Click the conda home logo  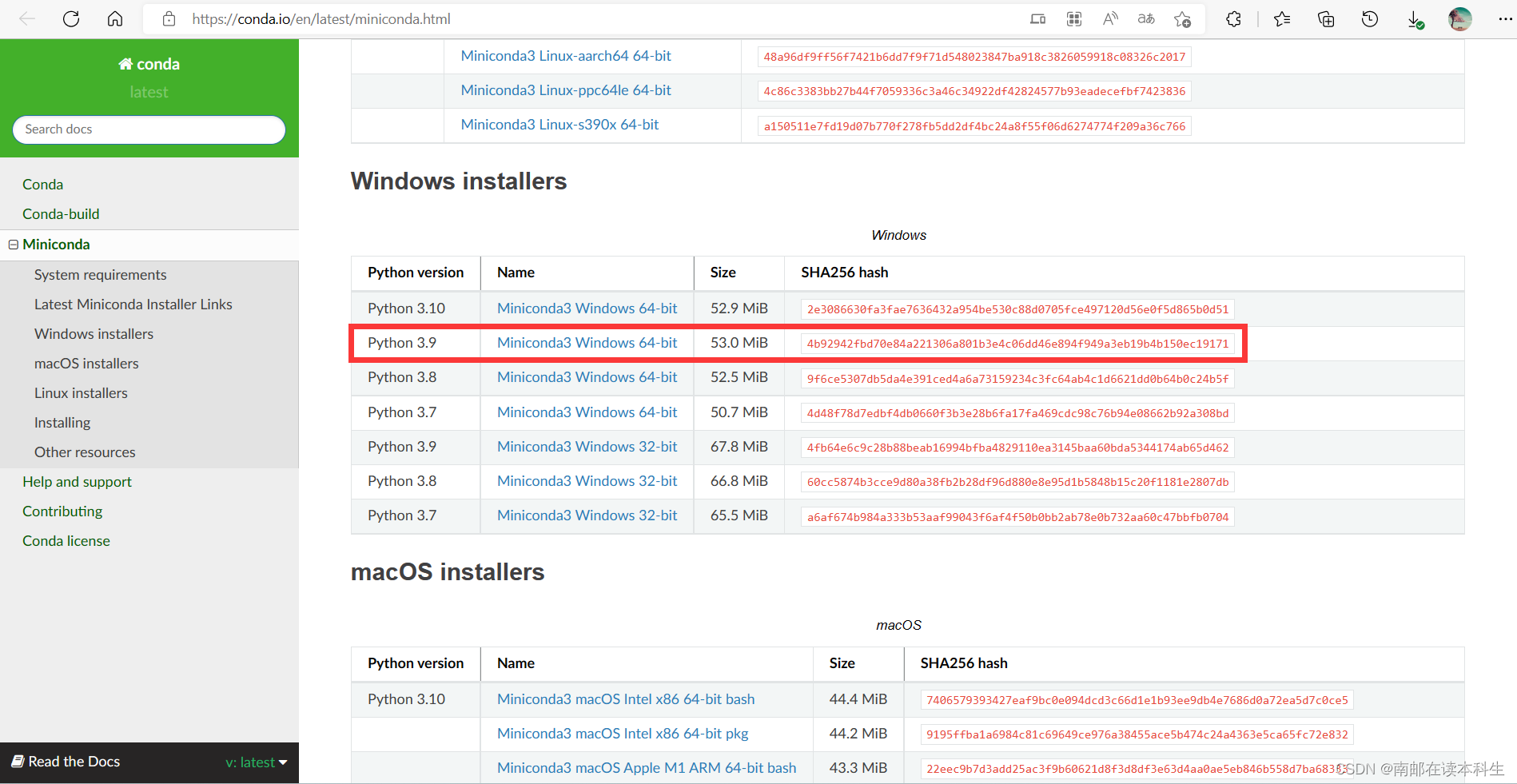point(149,64)
